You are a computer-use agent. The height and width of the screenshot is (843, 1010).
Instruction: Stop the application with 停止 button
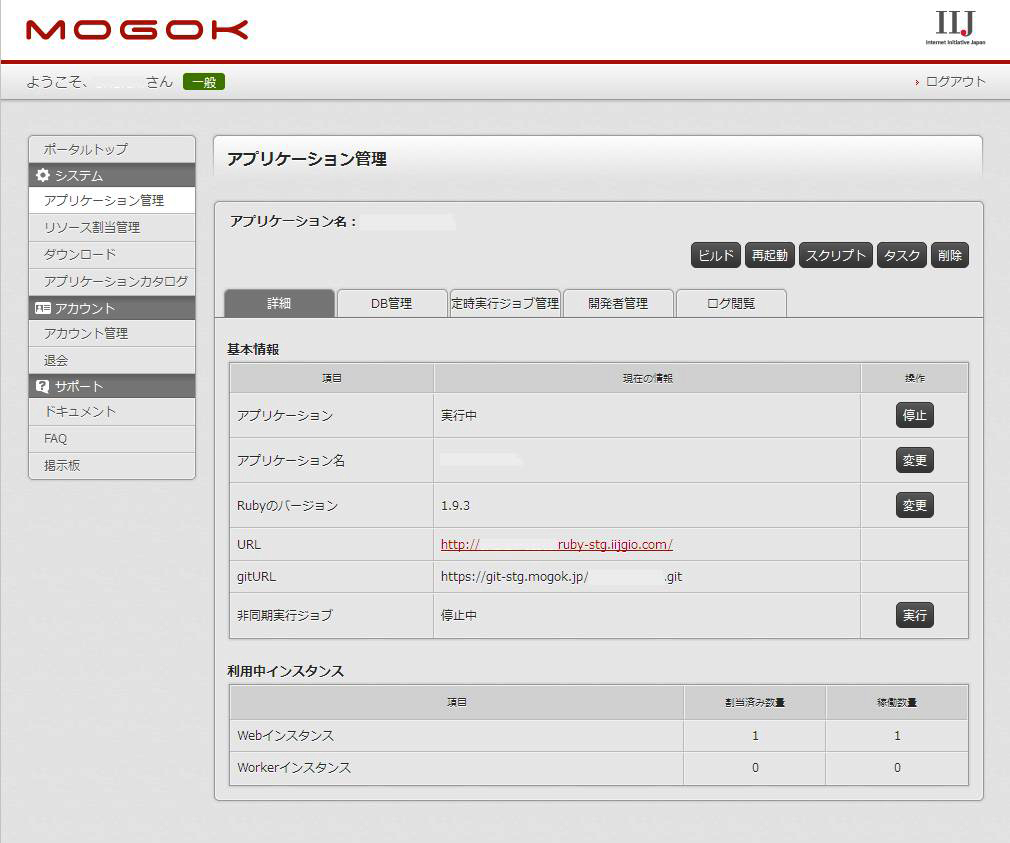[914, 415]
